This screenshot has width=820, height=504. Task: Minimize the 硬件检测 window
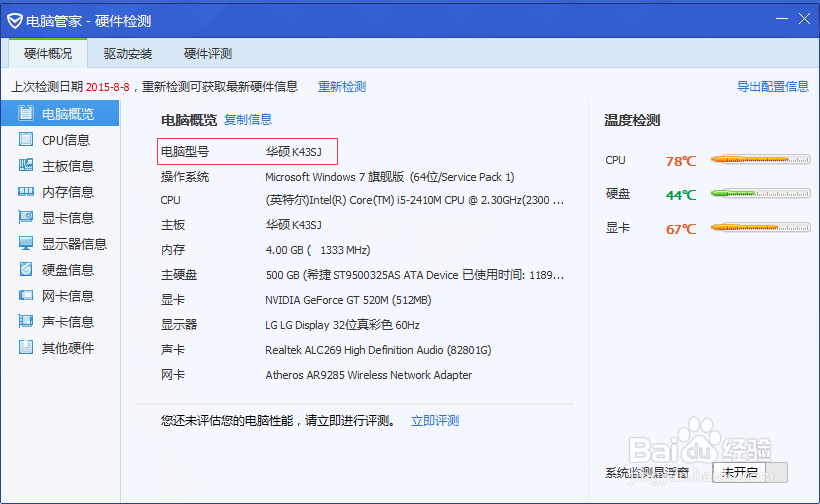click(782, 19)
